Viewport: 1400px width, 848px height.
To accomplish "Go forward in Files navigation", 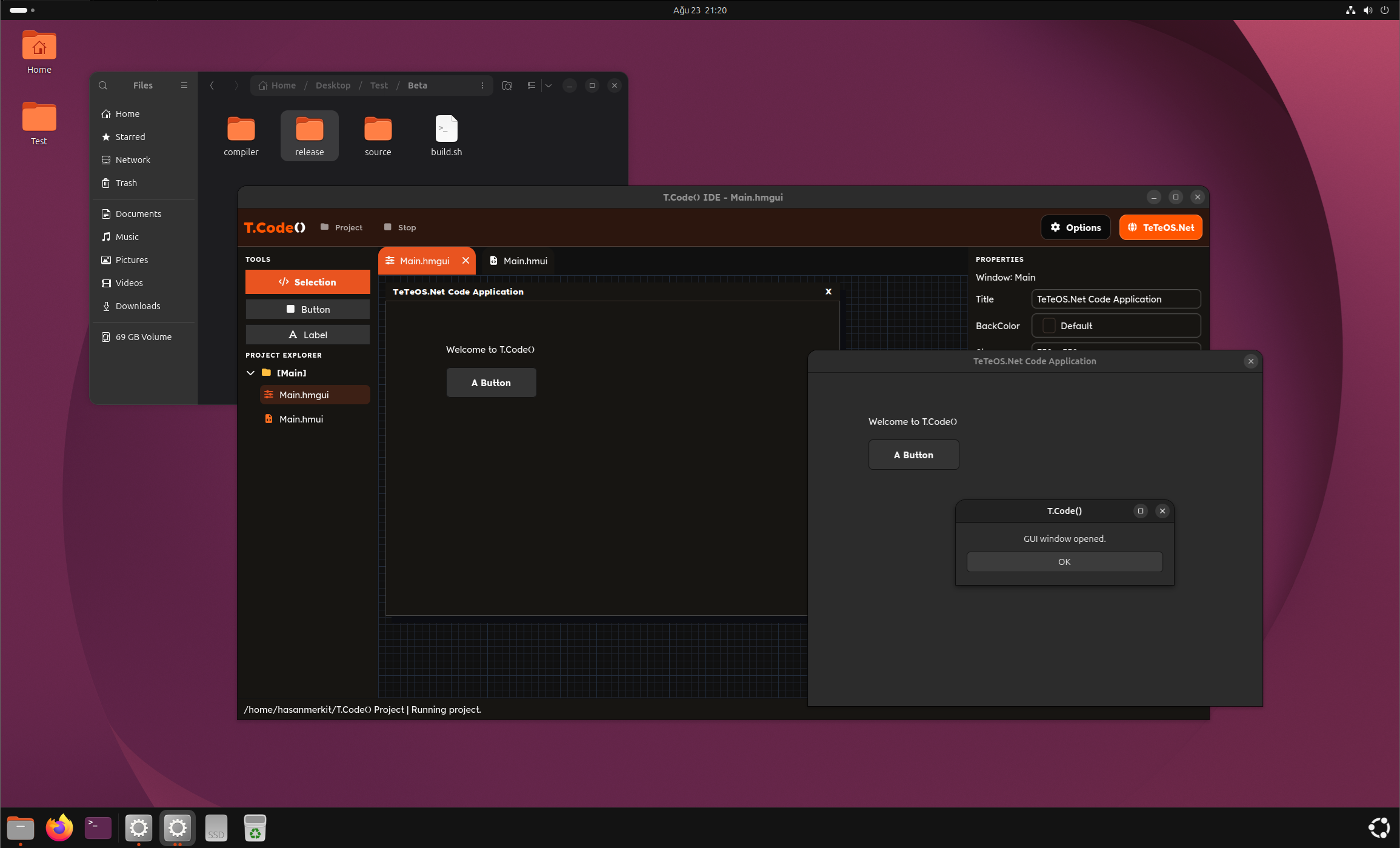I will [236, 85].
